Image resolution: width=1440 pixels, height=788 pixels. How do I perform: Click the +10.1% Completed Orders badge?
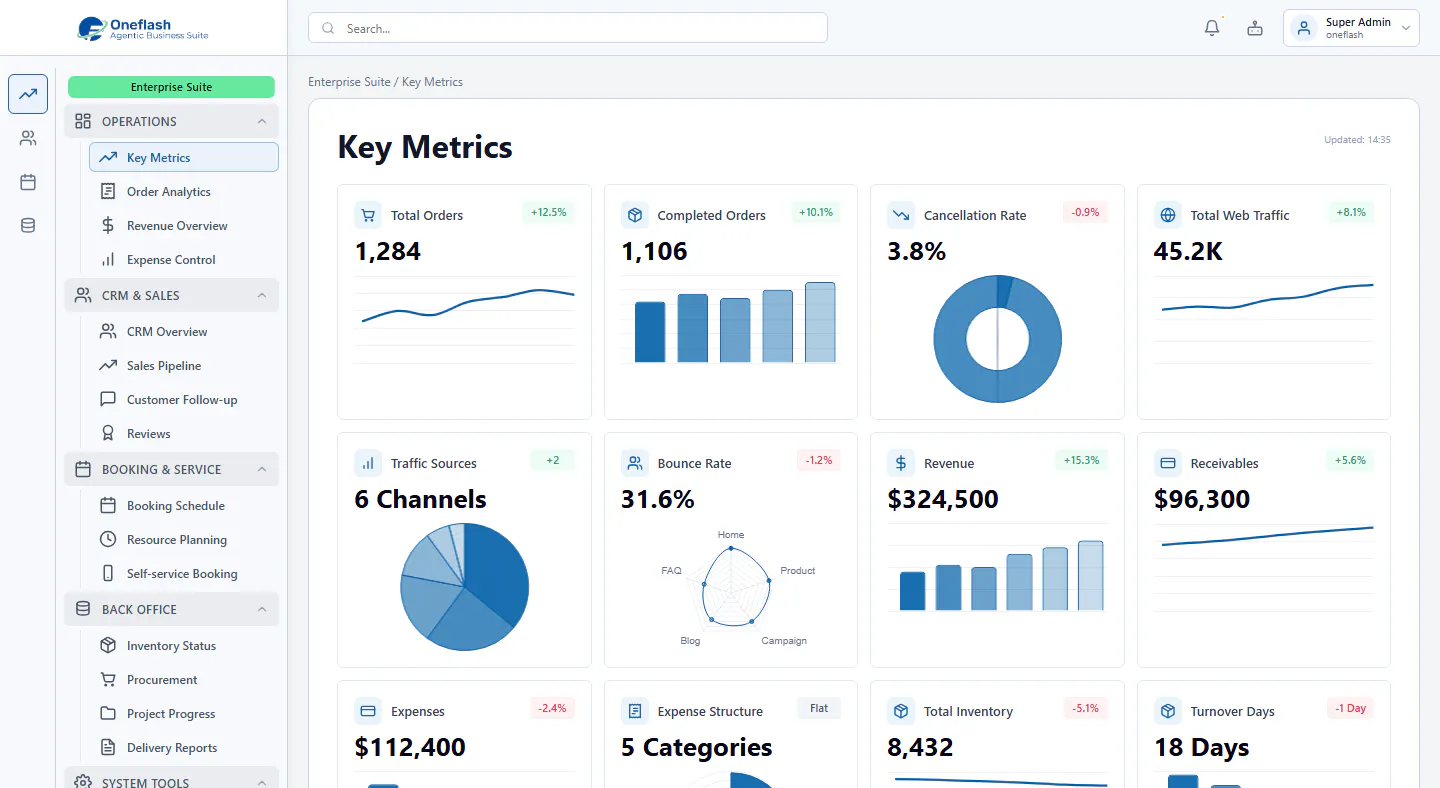click(816, 212)
